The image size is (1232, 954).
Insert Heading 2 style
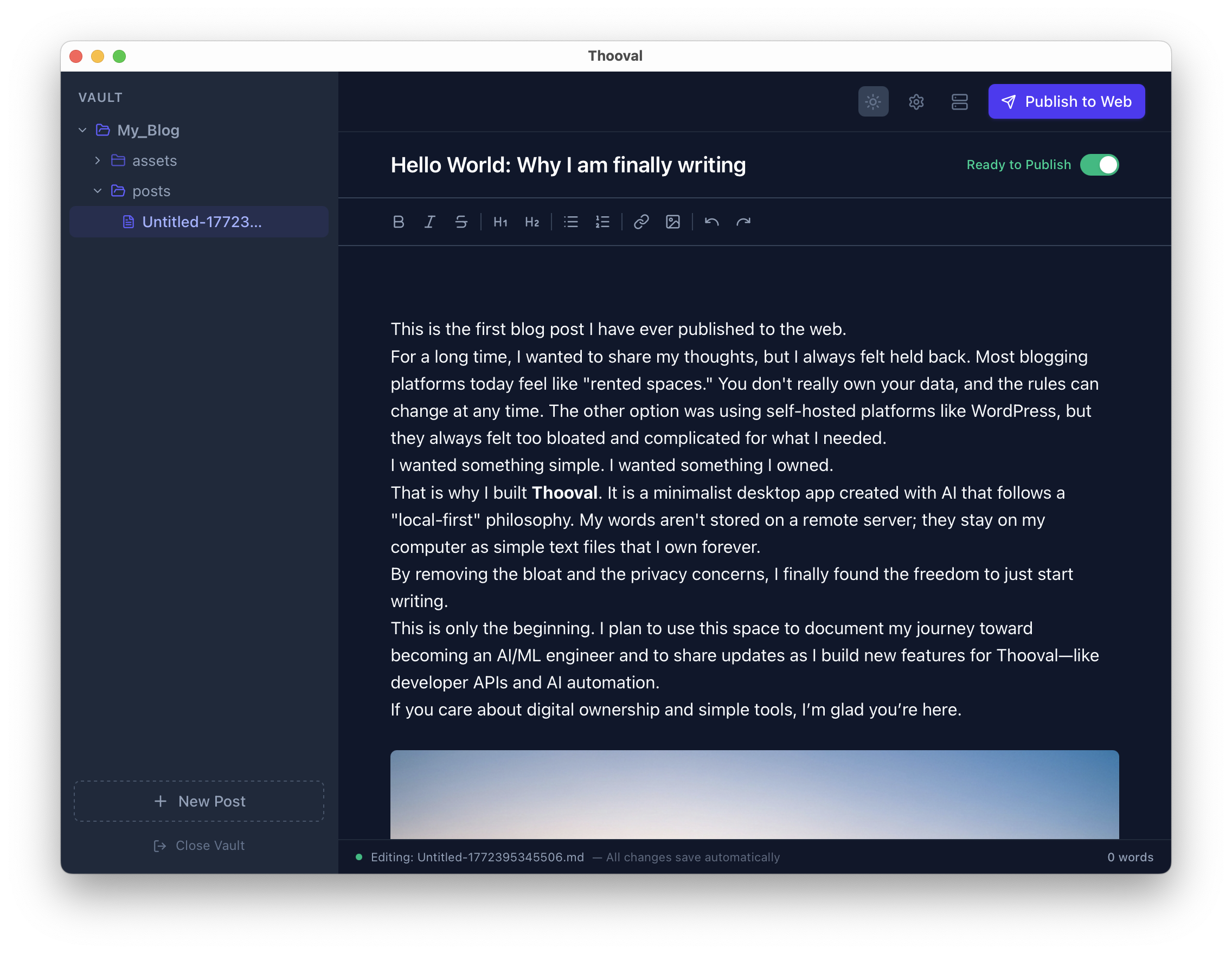531,222
